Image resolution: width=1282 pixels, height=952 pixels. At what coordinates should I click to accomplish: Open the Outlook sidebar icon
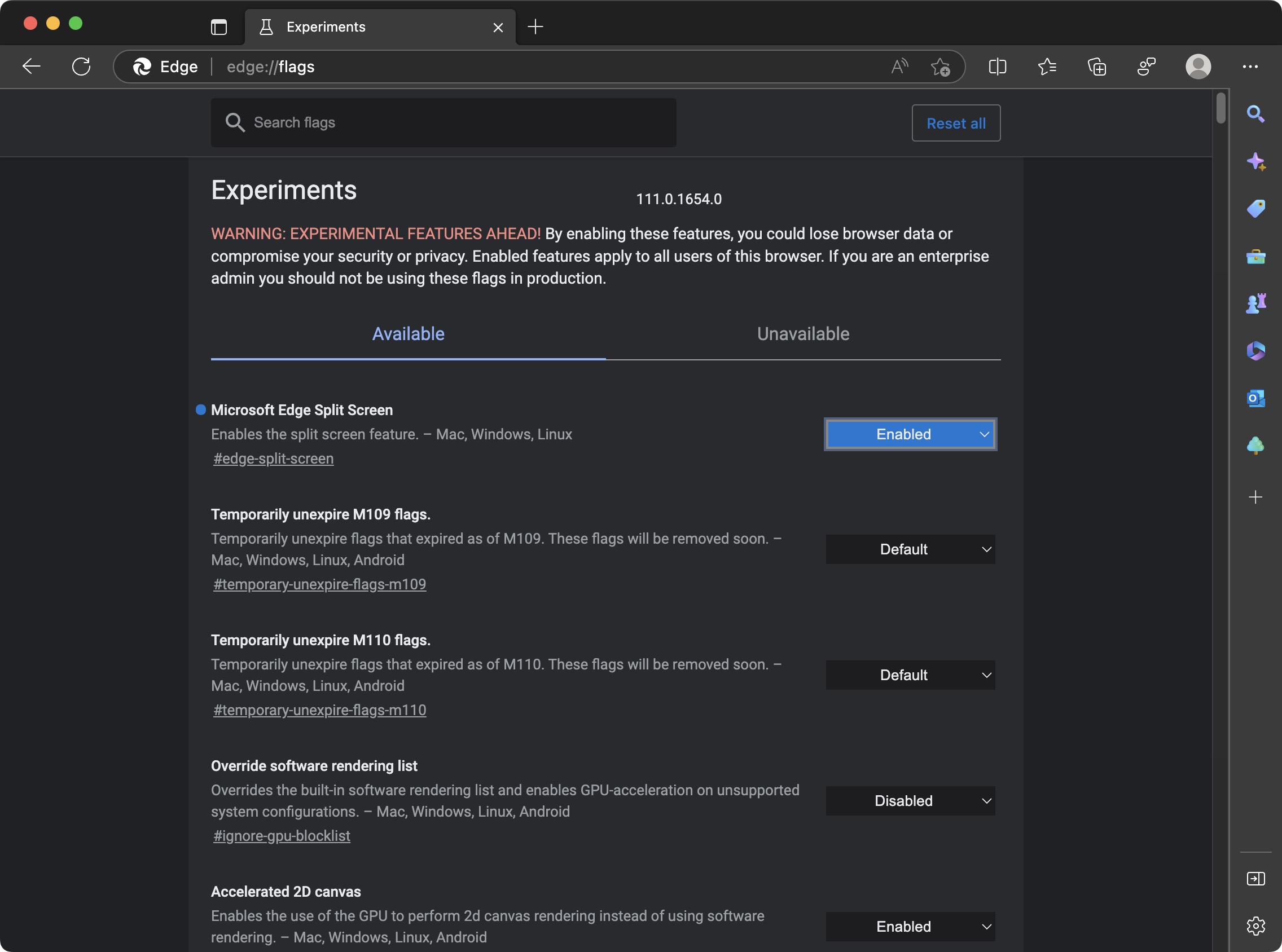tap(1255, 398)
